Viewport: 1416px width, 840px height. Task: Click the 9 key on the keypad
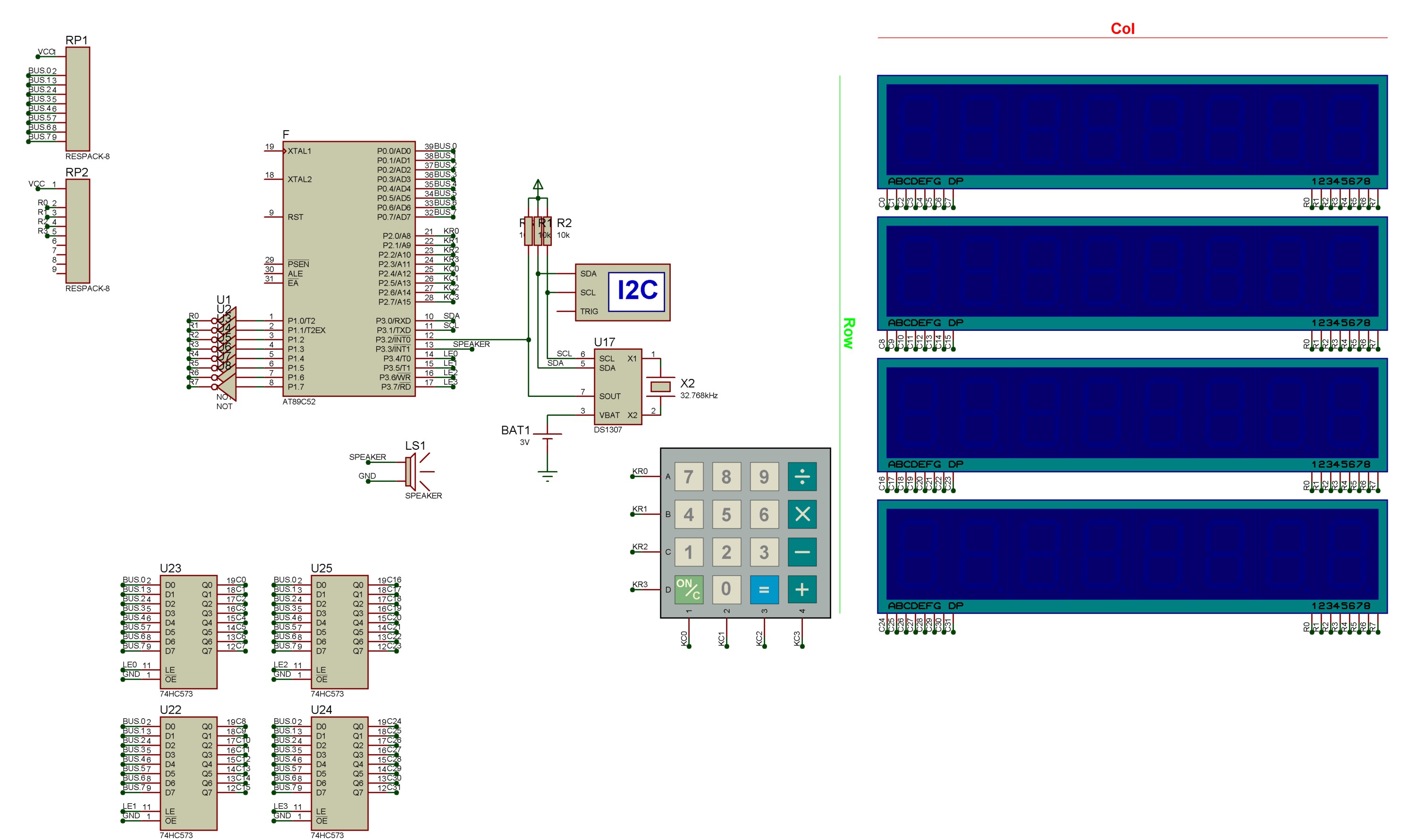764,477
